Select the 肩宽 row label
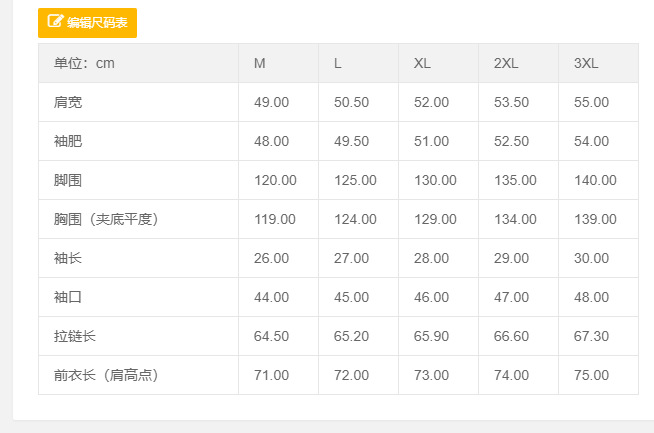 click(68, 102)
